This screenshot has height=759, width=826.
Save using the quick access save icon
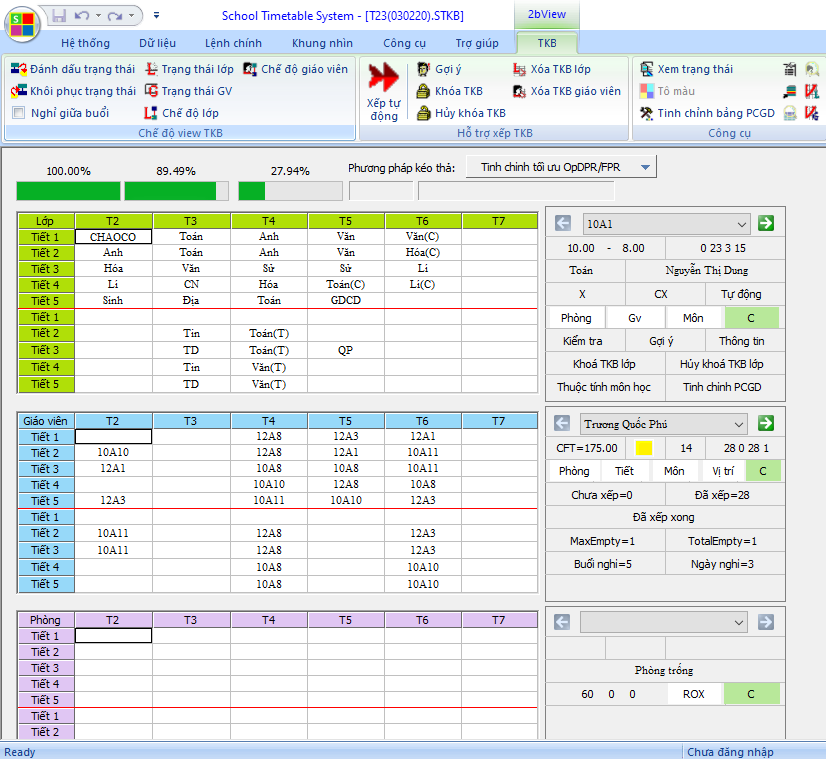59,16
